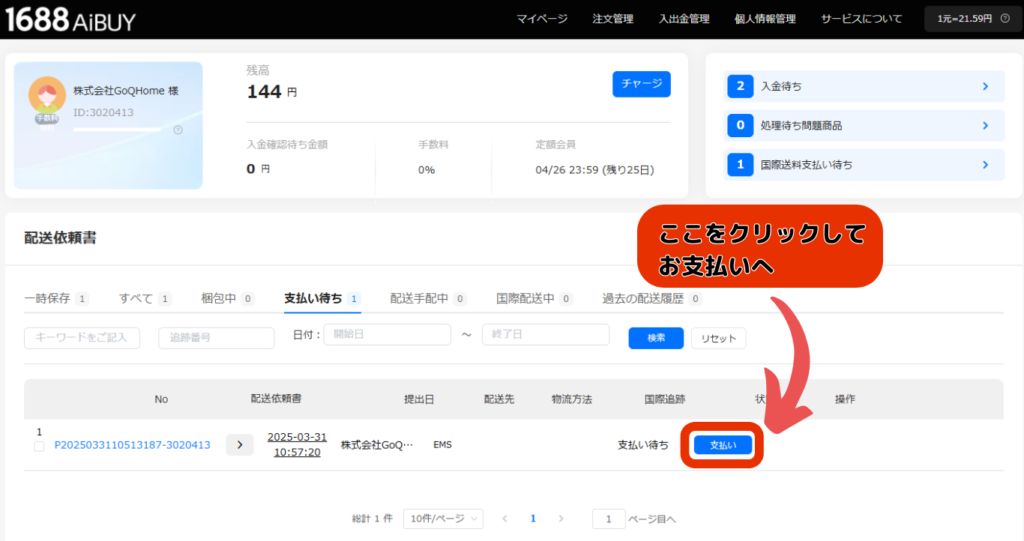The height and width of the screenshot is (541, 1024).
Task: Open request link P2025033110513187-3020413
Action: point(132,445)
